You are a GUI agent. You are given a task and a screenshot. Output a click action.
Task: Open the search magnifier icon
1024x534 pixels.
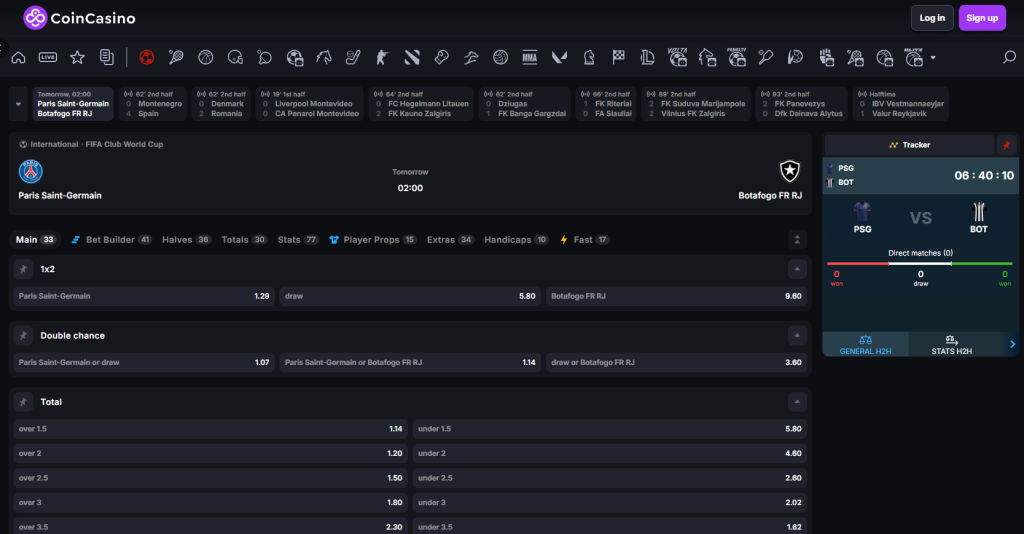(x=1009, y=57)
